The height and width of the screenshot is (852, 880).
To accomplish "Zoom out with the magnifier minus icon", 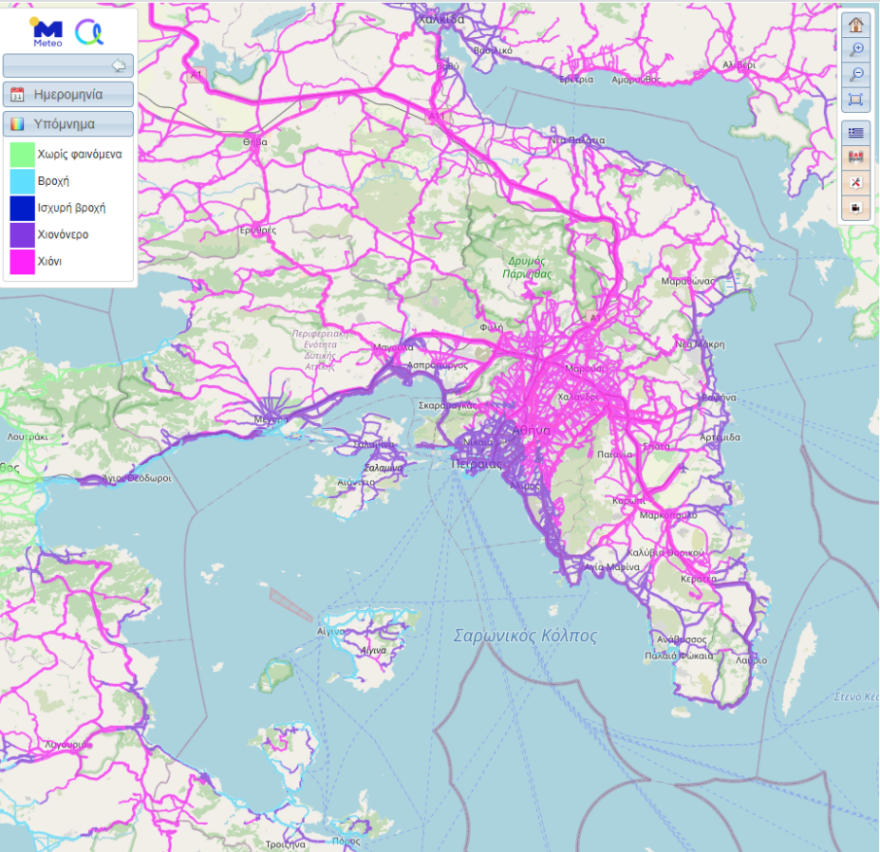I will 855,75.
